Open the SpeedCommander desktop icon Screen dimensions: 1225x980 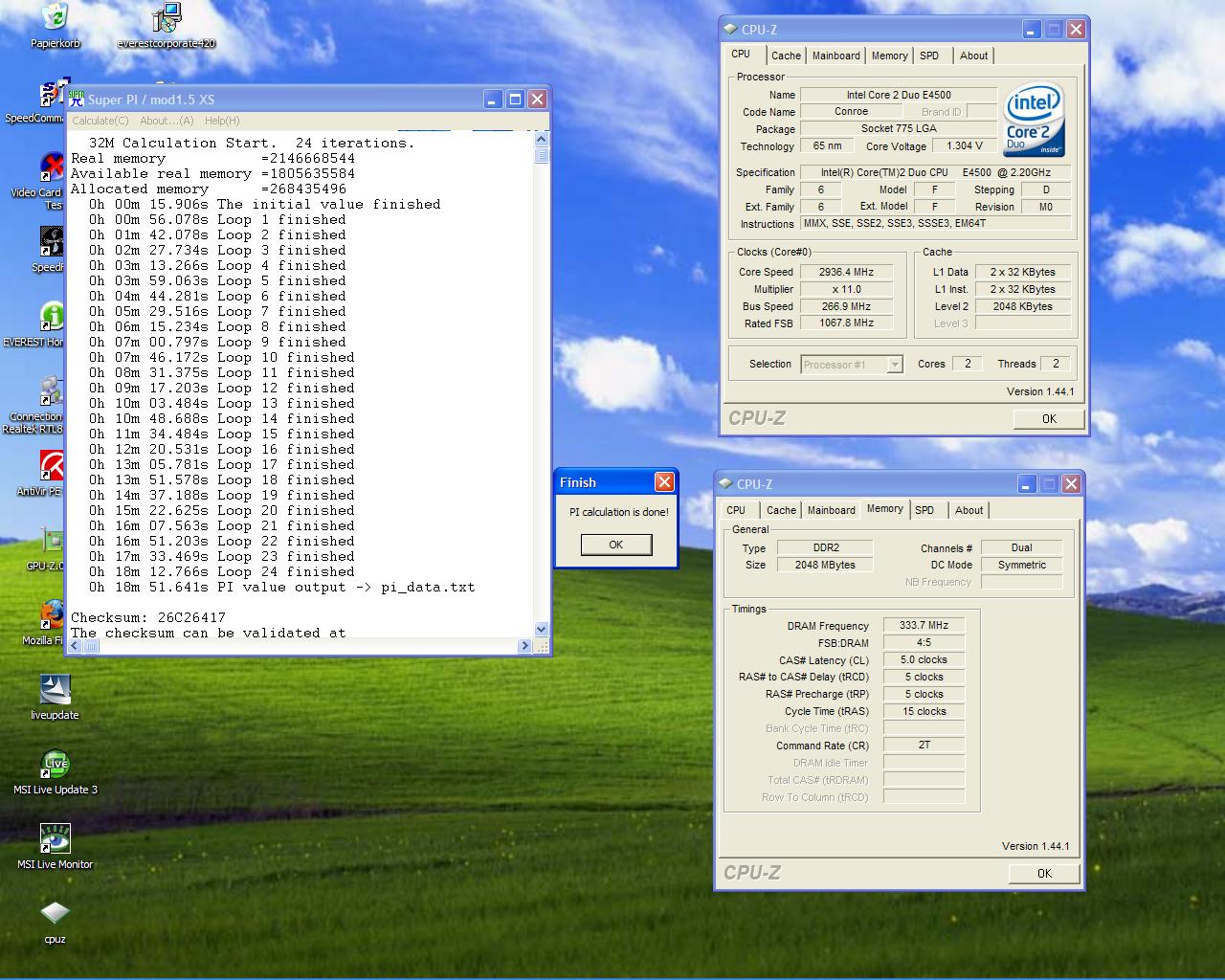[52, 94]
